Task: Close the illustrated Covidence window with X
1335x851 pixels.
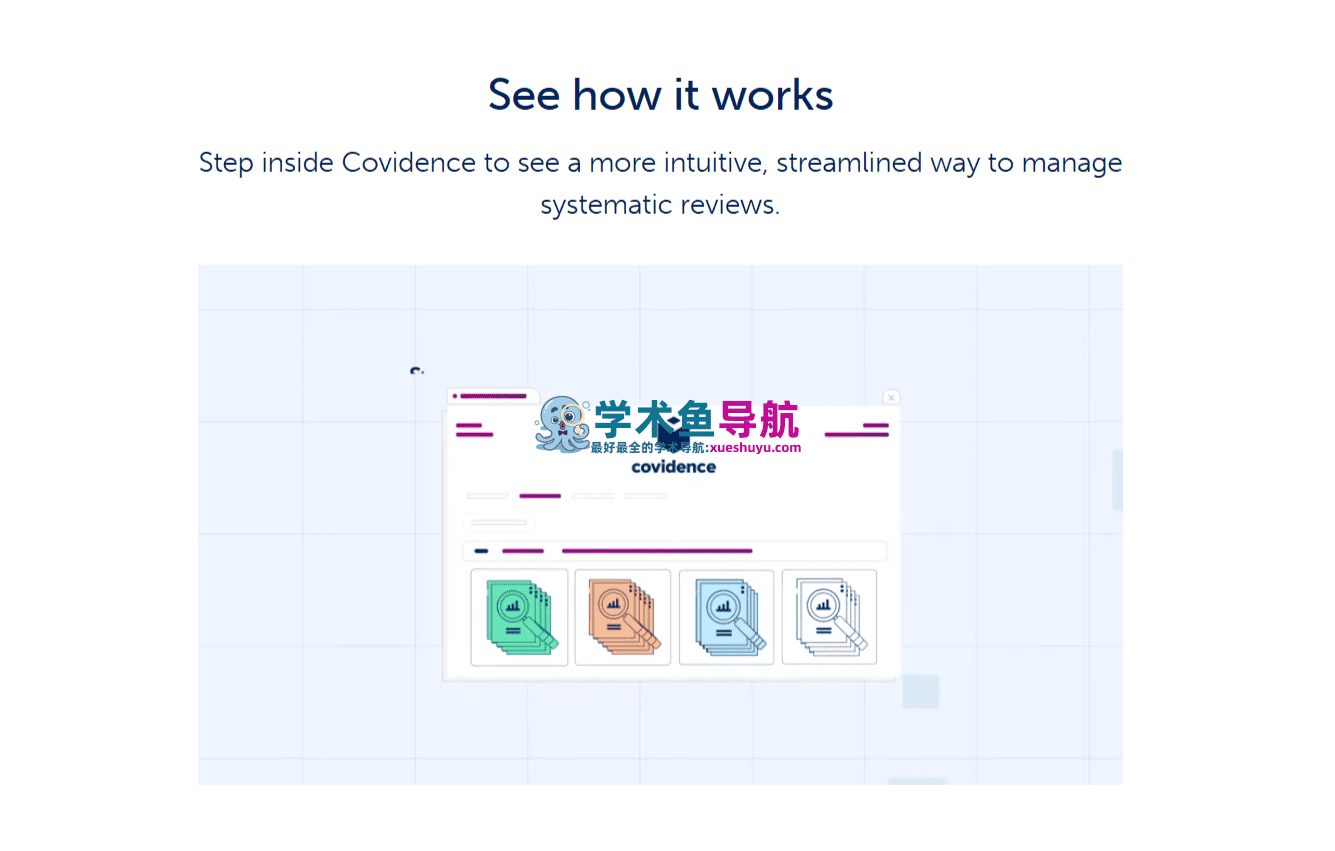Action: (891, 397)
